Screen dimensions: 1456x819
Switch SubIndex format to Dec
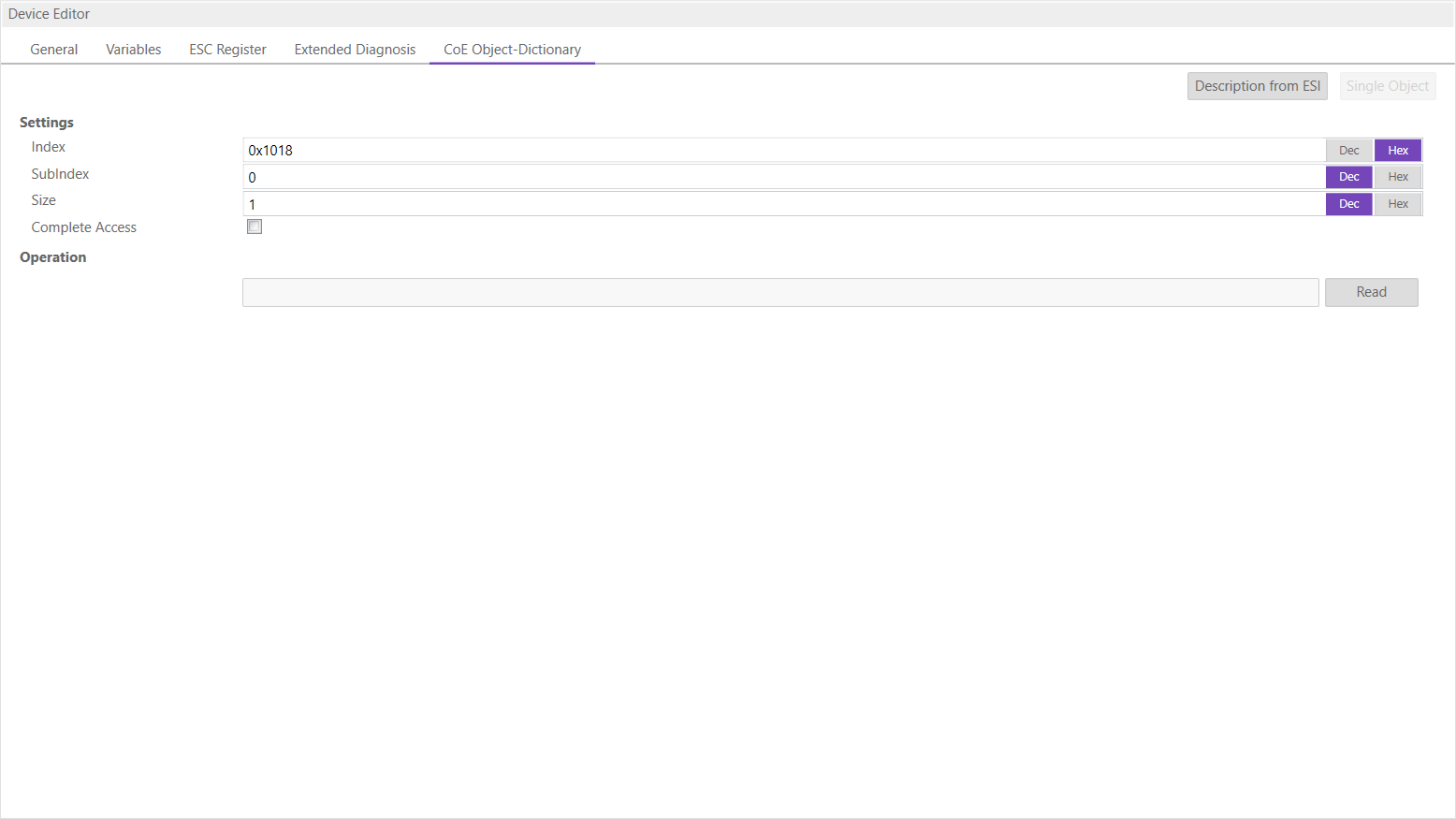pyautogui.click(x=1348, y=177)
